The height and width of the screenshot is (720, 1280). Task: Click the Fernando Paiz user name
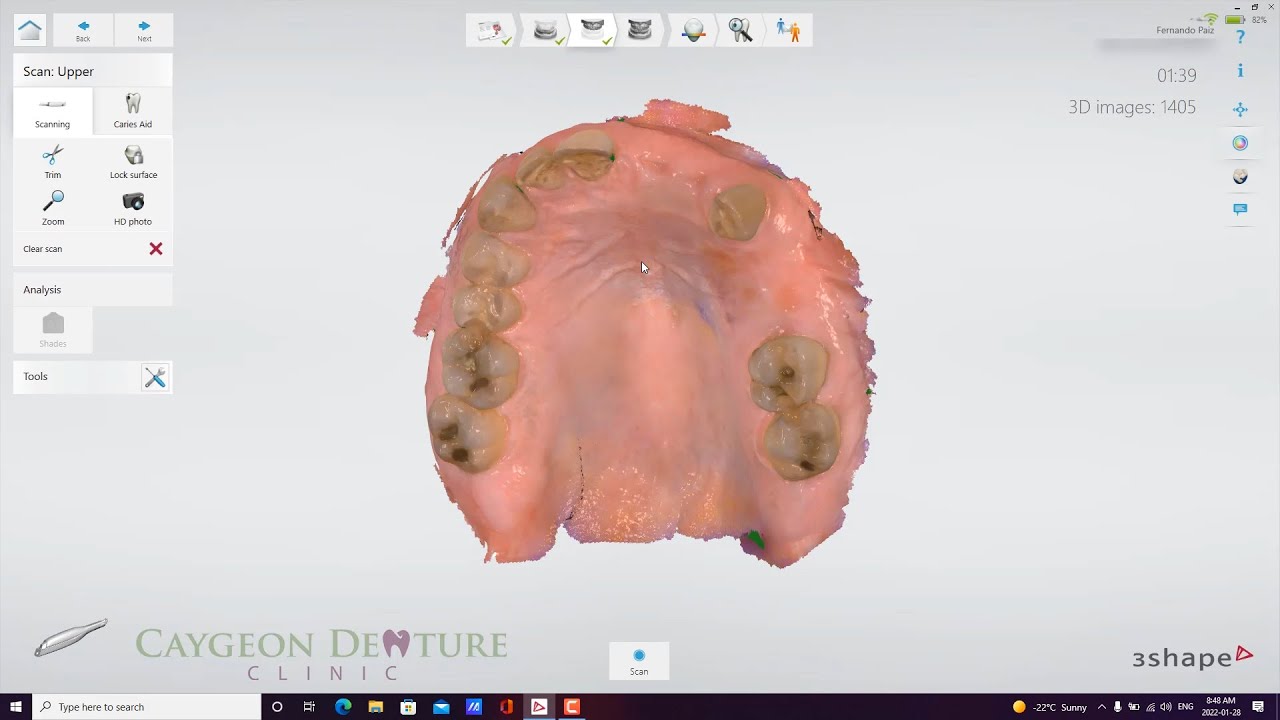click(x=1185, y=31)
